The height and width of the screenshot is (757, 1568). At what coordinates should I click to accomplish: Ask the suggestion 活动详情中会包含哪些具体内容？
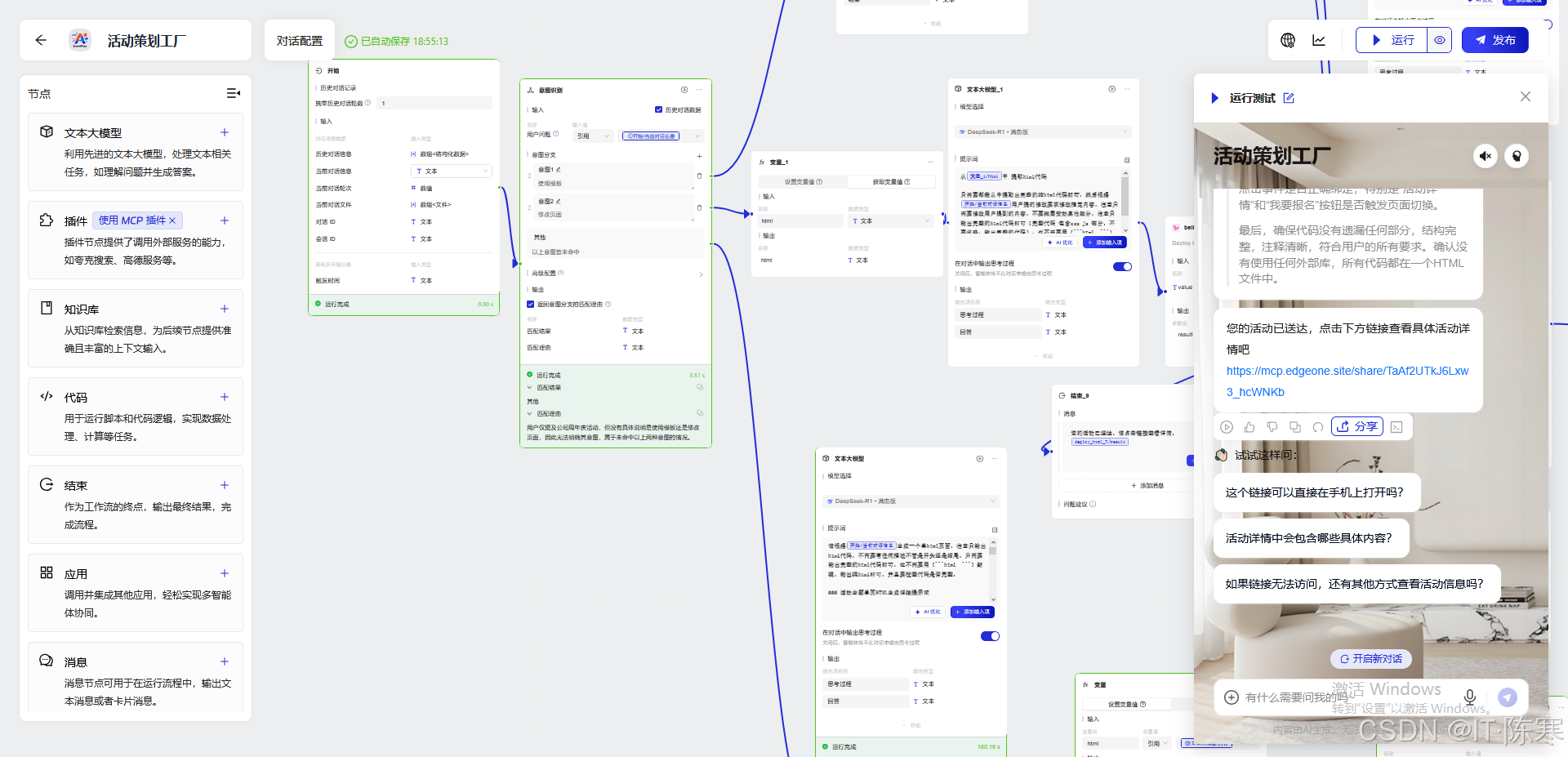pyautogui.click(x=1312, y=538)
